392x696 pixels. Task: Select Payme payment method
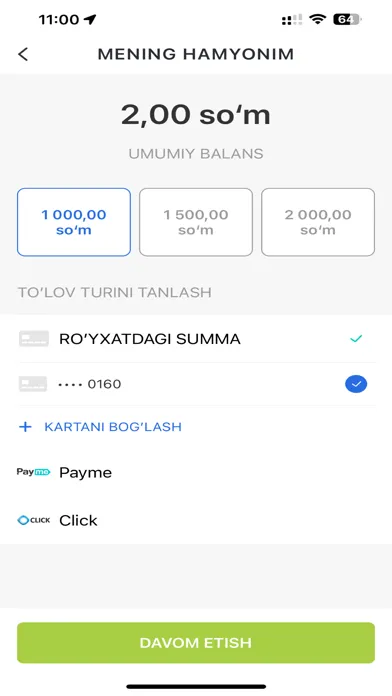tap(196, 472)
